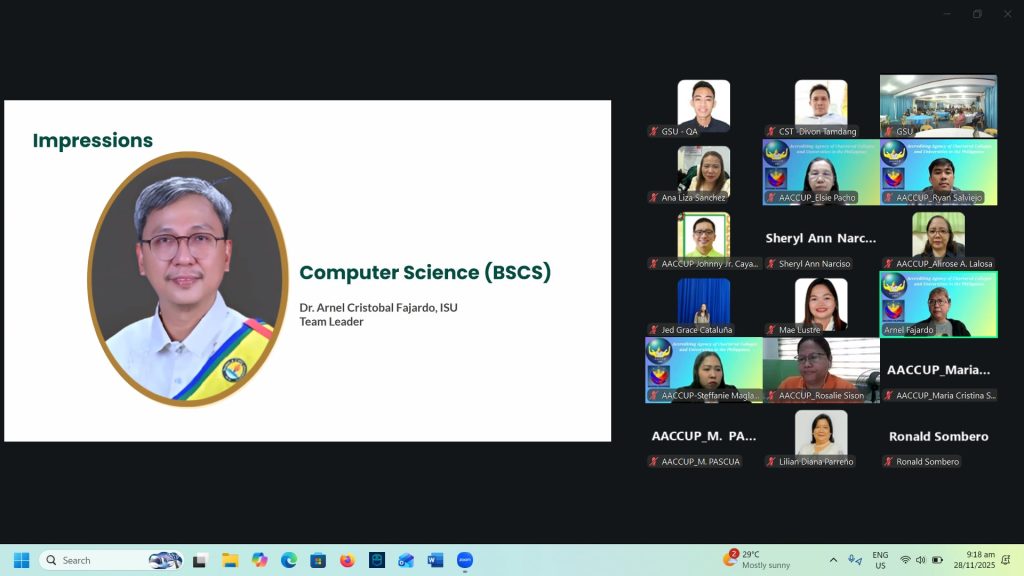Open Copilot from the taskbar
1024x576 pixels.
tap(260, 560)
